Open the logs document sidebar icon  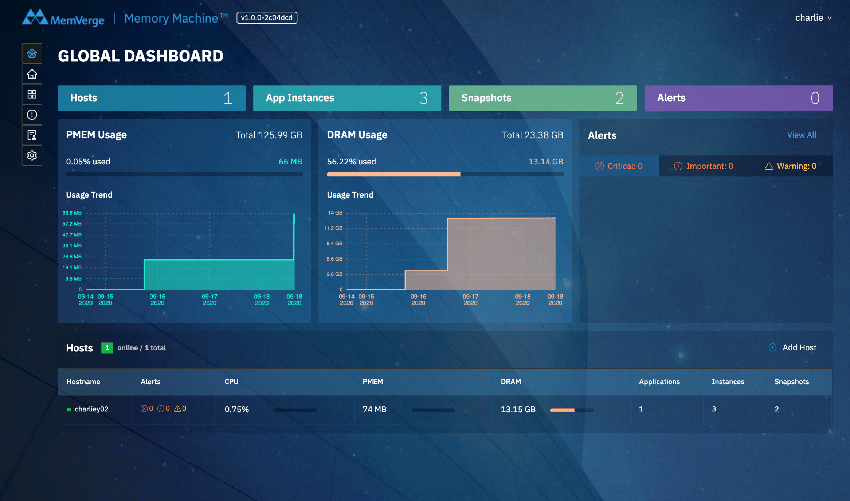point(32,135)
